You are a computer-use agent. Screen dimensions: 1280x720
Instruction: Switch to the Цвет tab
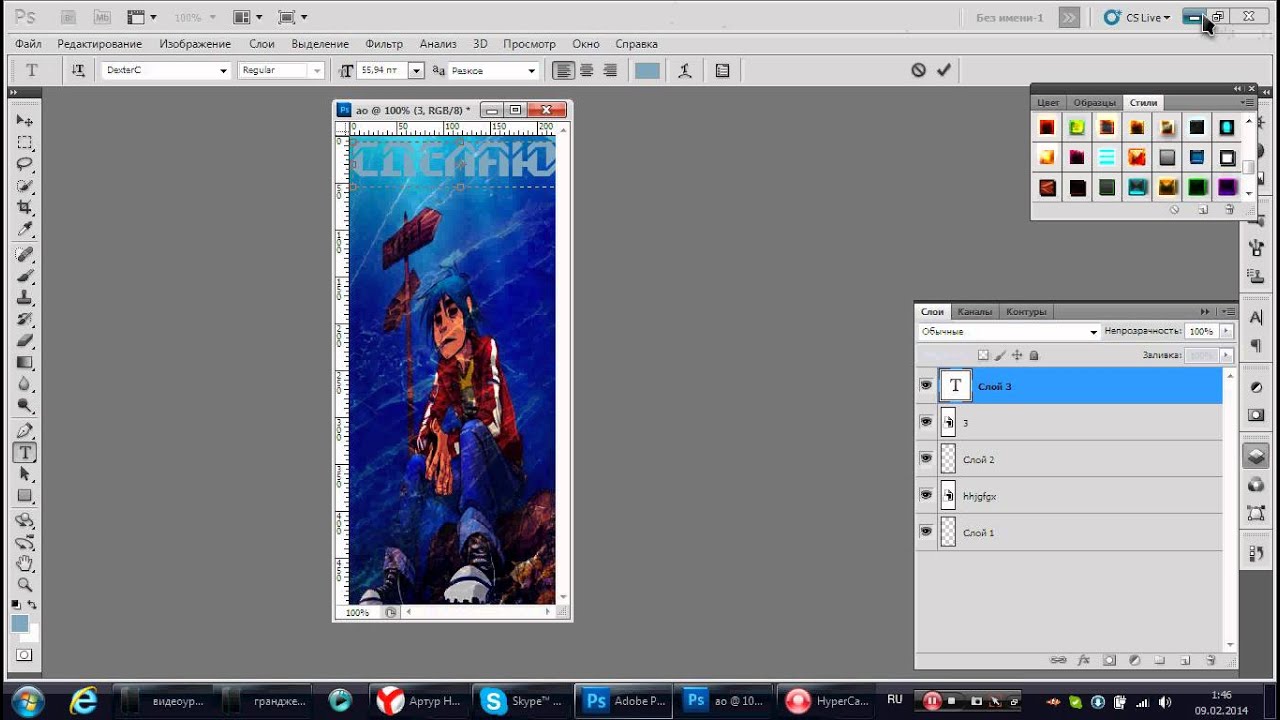click(x=1048, y=103)
